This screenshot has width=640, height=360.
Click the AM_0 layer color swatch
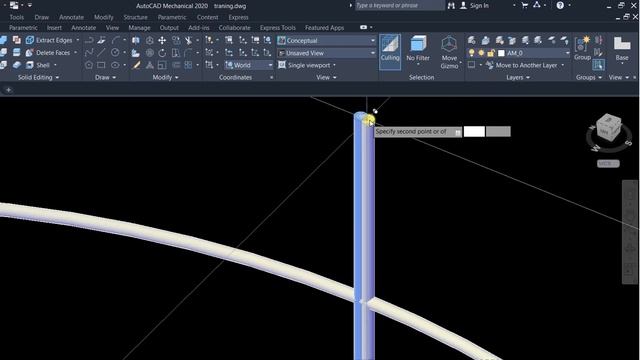501,53
